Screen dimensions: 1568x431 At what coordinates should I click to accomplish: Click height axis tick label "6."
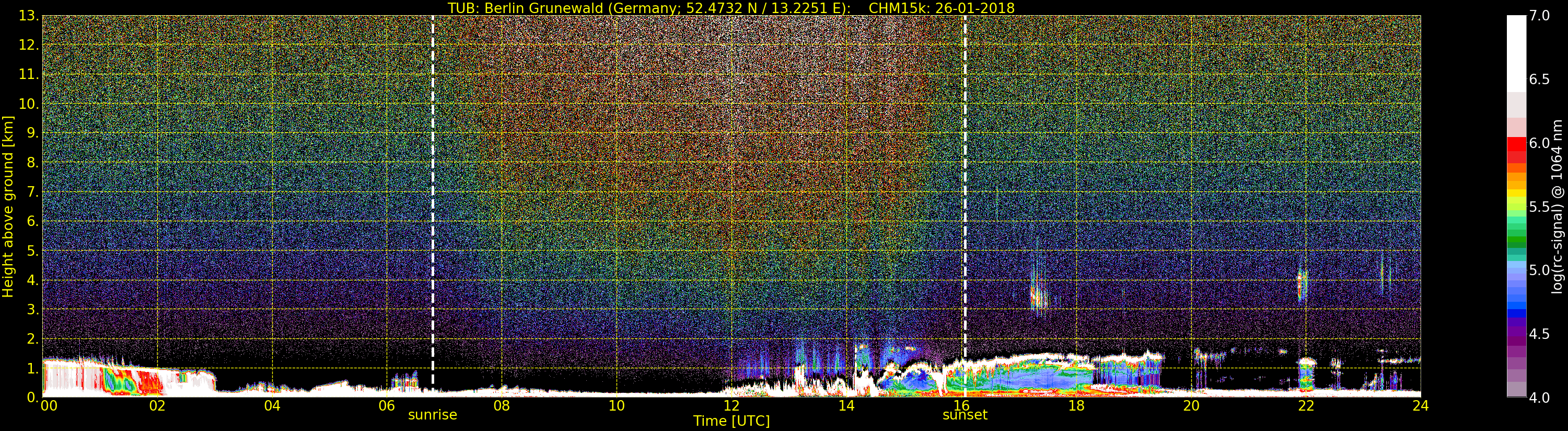pos(33,221)
